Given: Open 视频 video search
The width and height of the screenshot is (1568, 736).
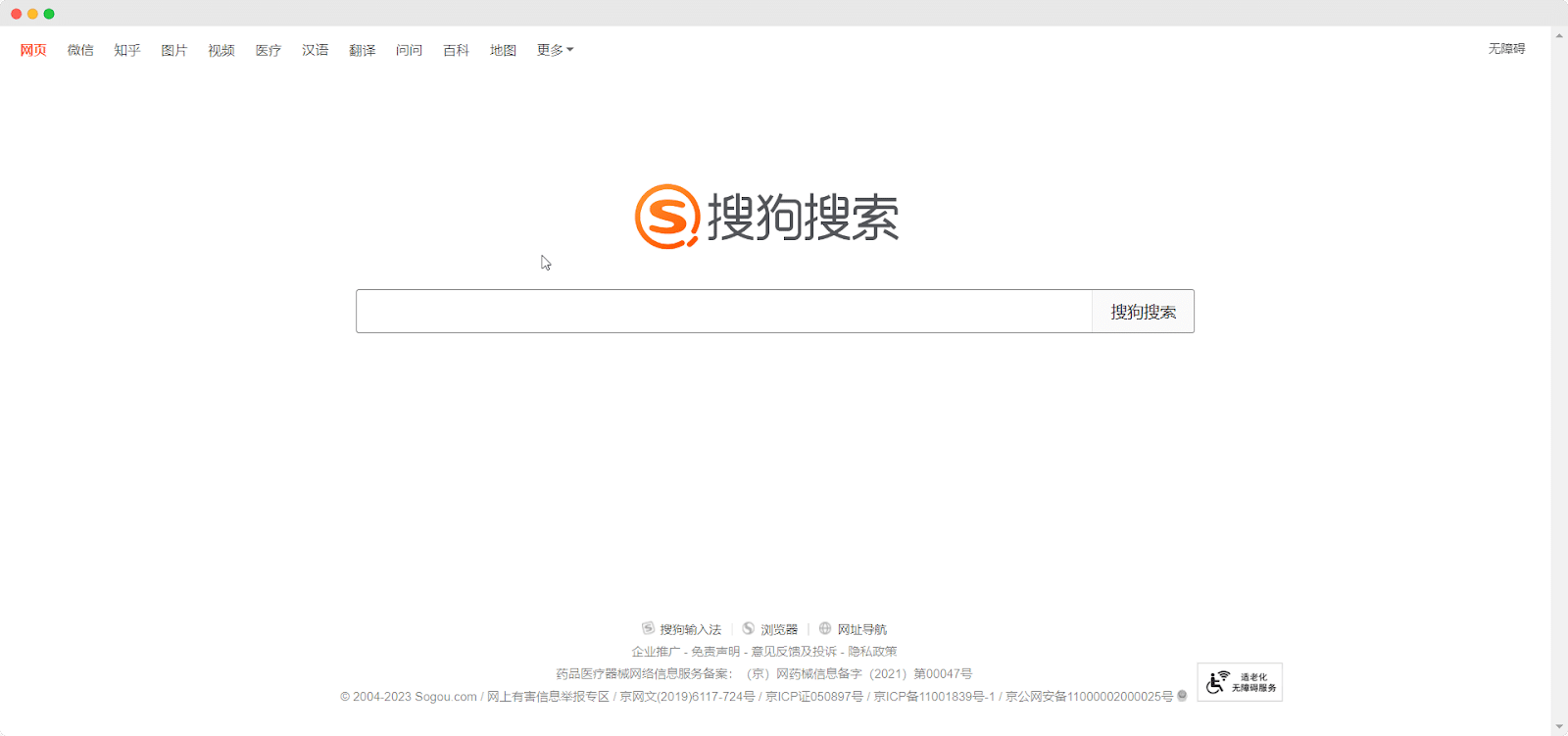Looking at the screenshot, I should [221, 50].
